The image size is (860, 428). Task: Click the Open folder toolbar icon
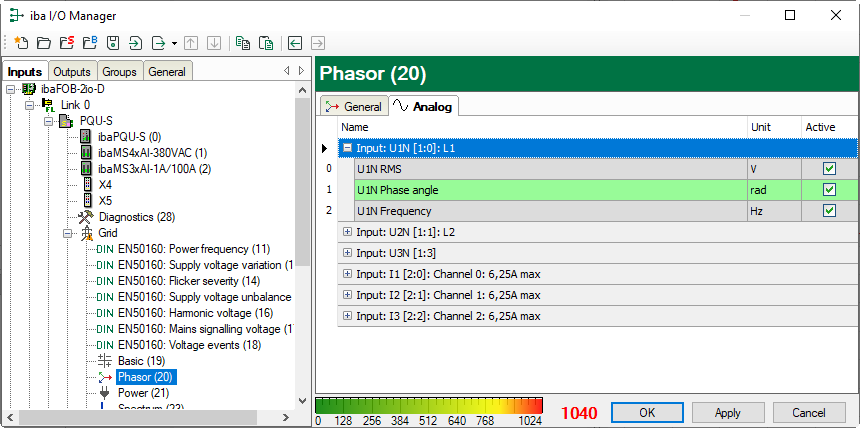(x=43, y=43)
